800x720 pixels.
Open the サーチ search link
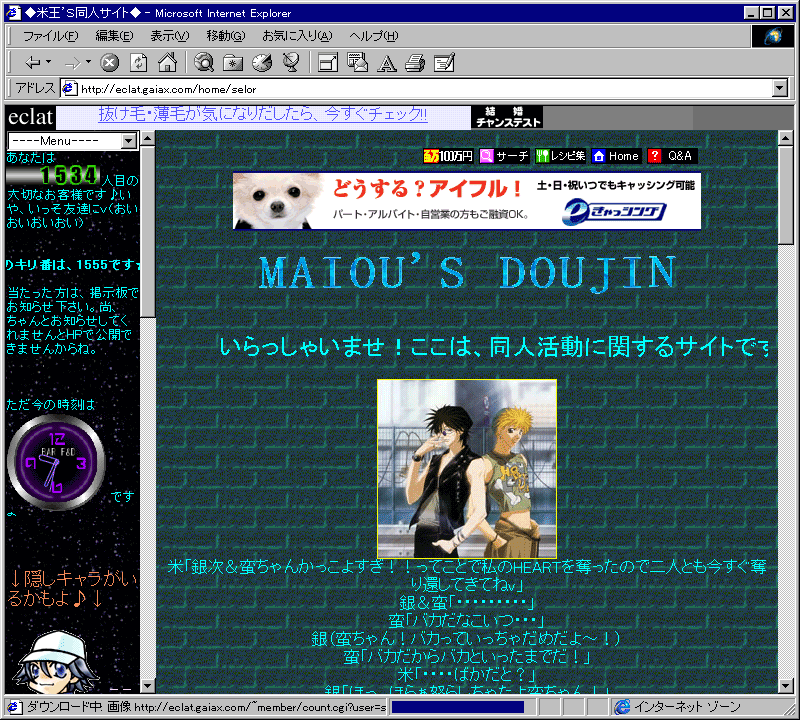(x=505, y=156)
